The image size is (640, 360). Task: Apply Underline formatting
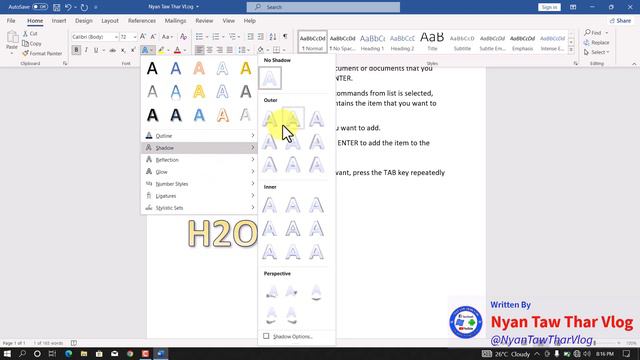click(96, 50)
